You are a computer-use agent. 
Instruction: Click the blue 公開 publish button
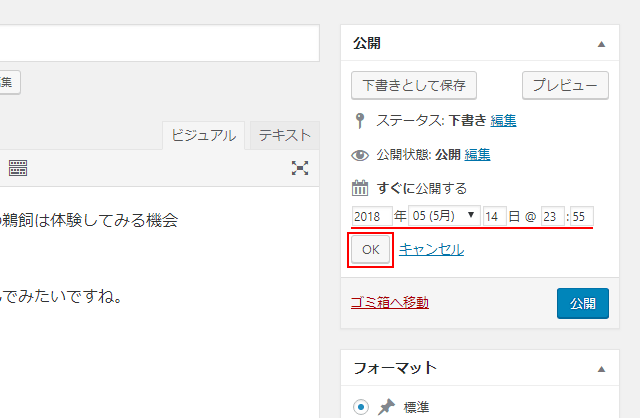pos(582,303)
